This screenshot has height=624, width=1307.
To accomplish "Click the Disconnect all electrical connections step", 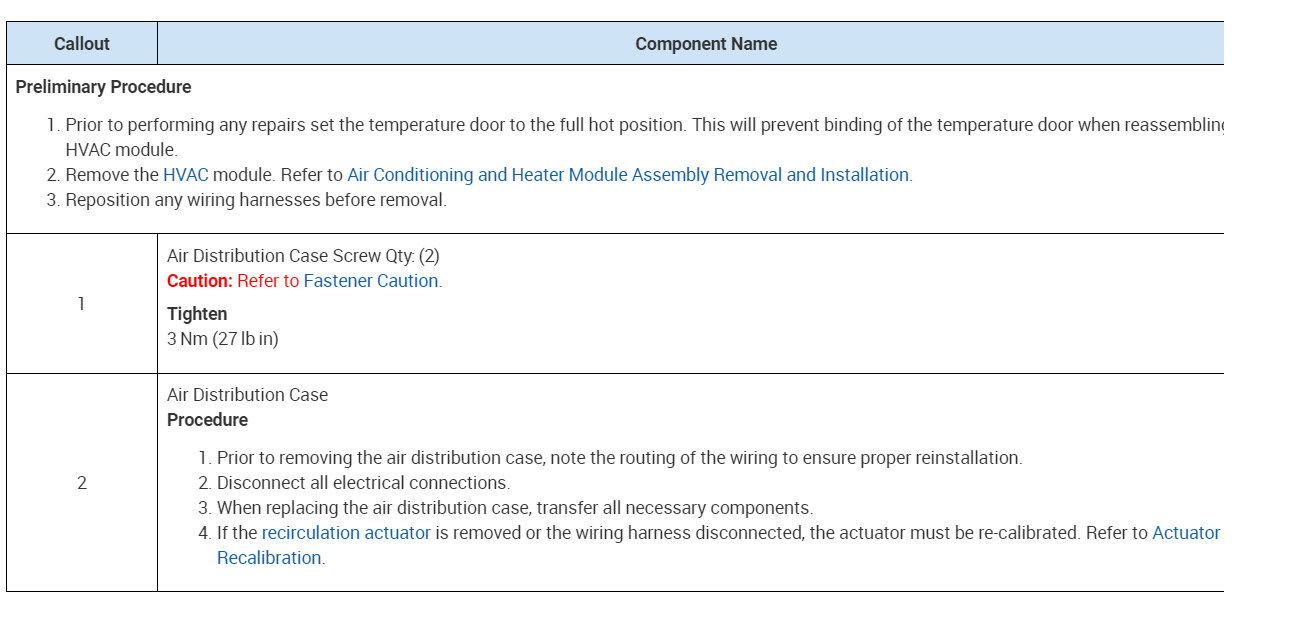I will pyautogui.click(x=363, y=483).
